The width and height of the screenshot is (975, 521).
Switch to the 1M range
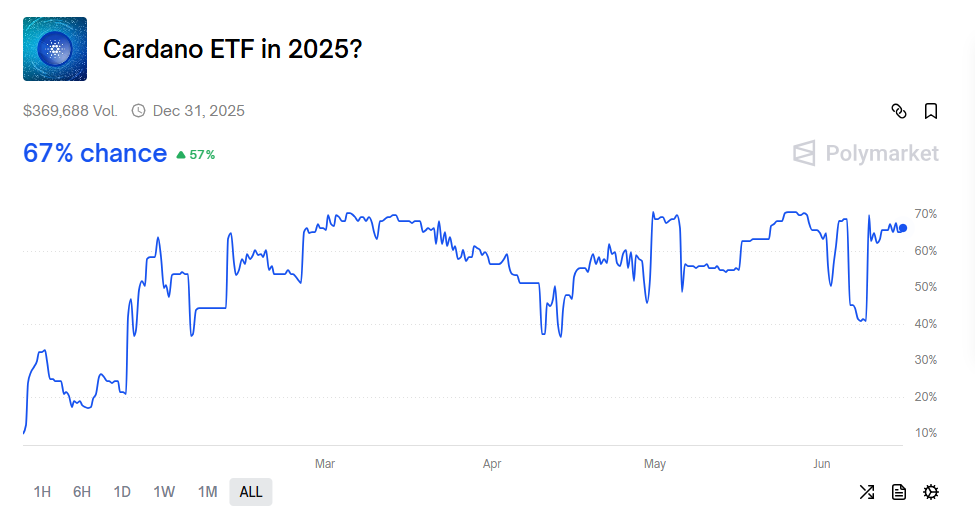point(207,492)
